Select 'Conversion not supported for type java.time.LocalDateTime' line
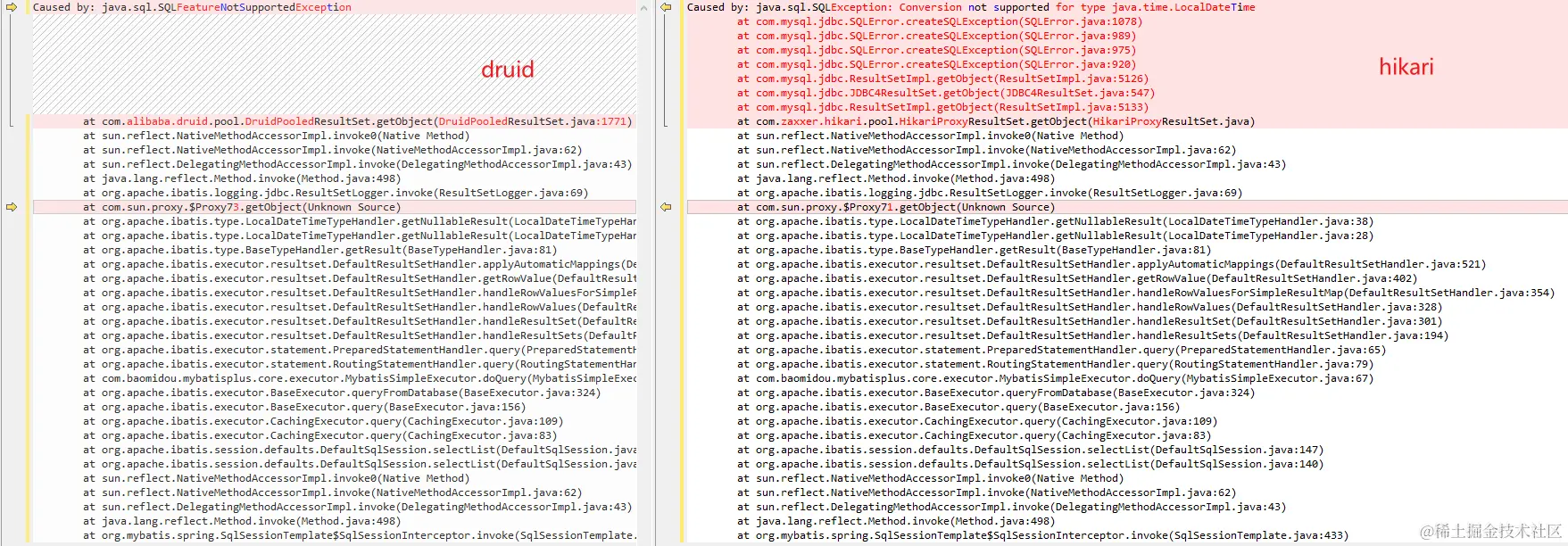This screenshot has width=1568, height=546. (x=971, y=7)
